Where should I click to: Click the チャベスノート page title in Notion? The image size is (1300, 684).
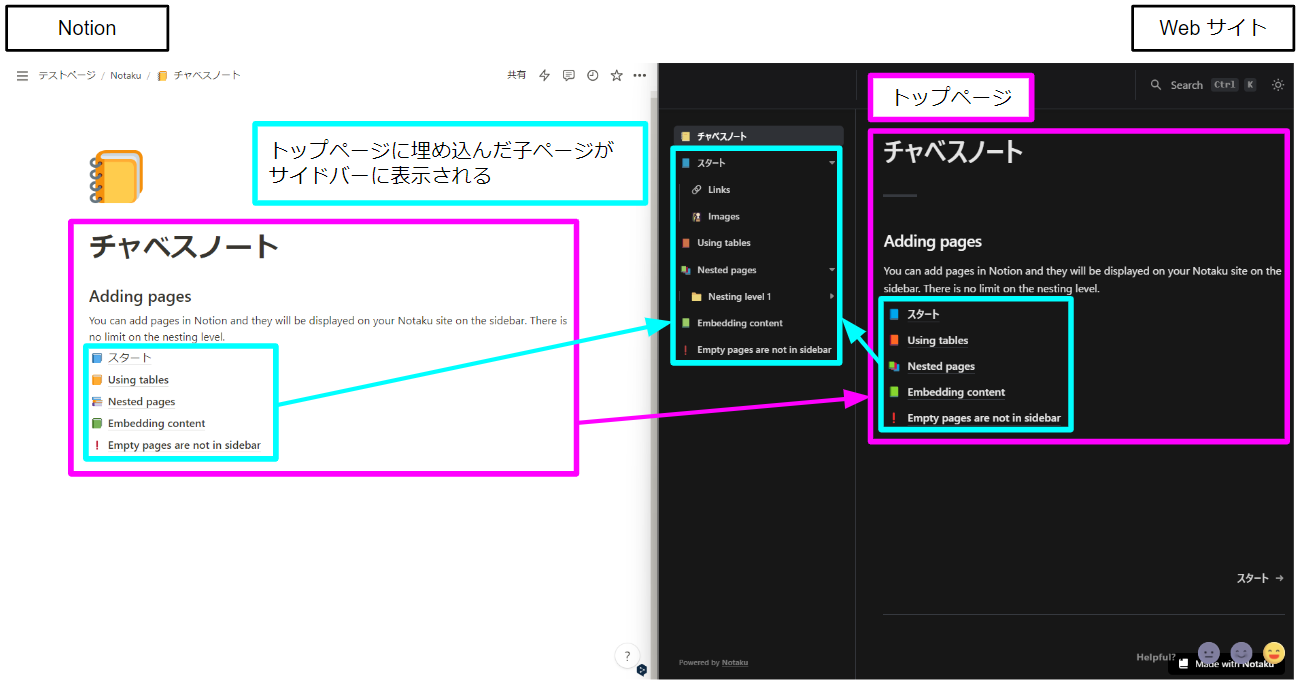pos(184,247)
